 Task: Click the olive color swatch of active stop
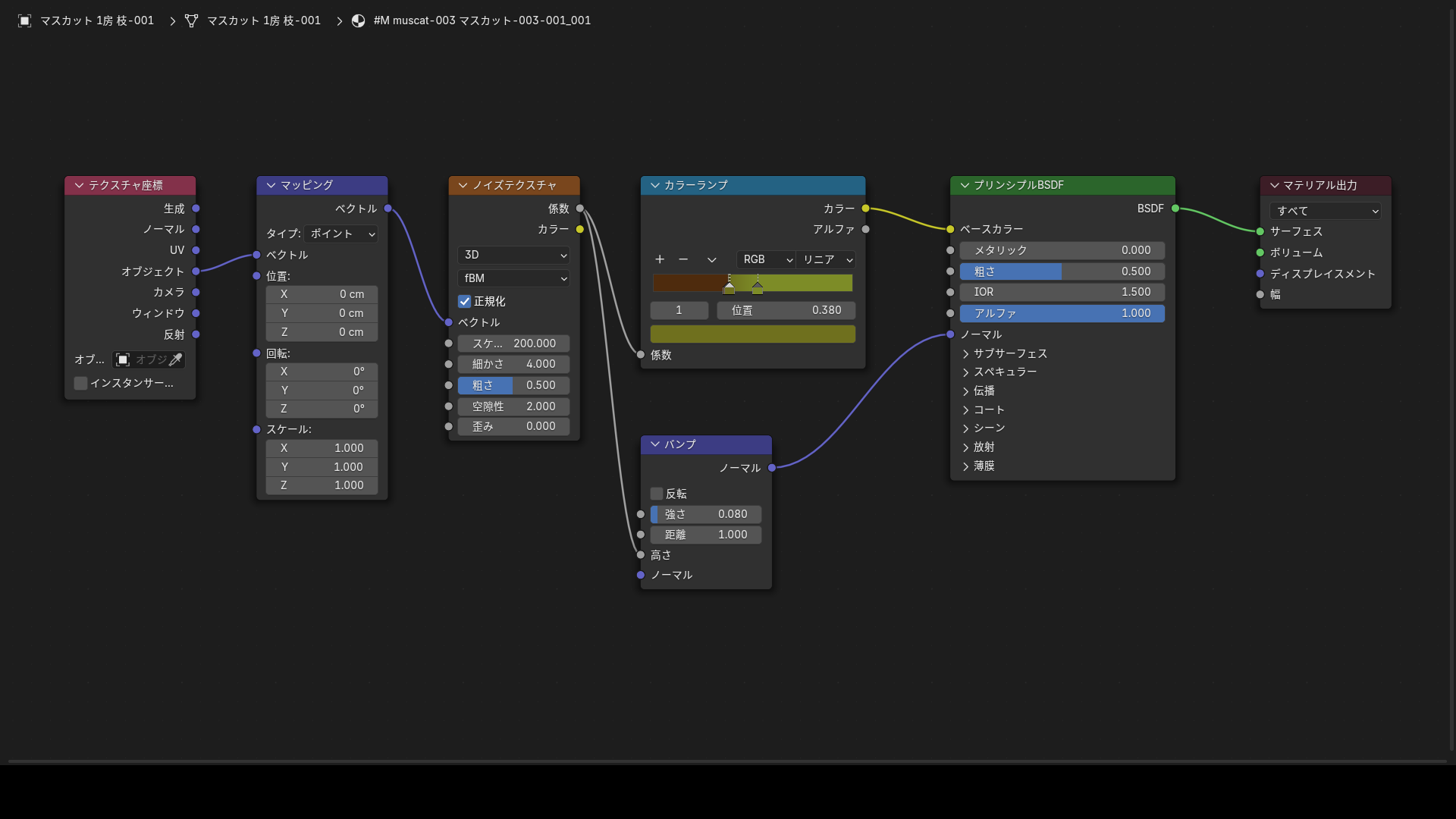point(753,334)
